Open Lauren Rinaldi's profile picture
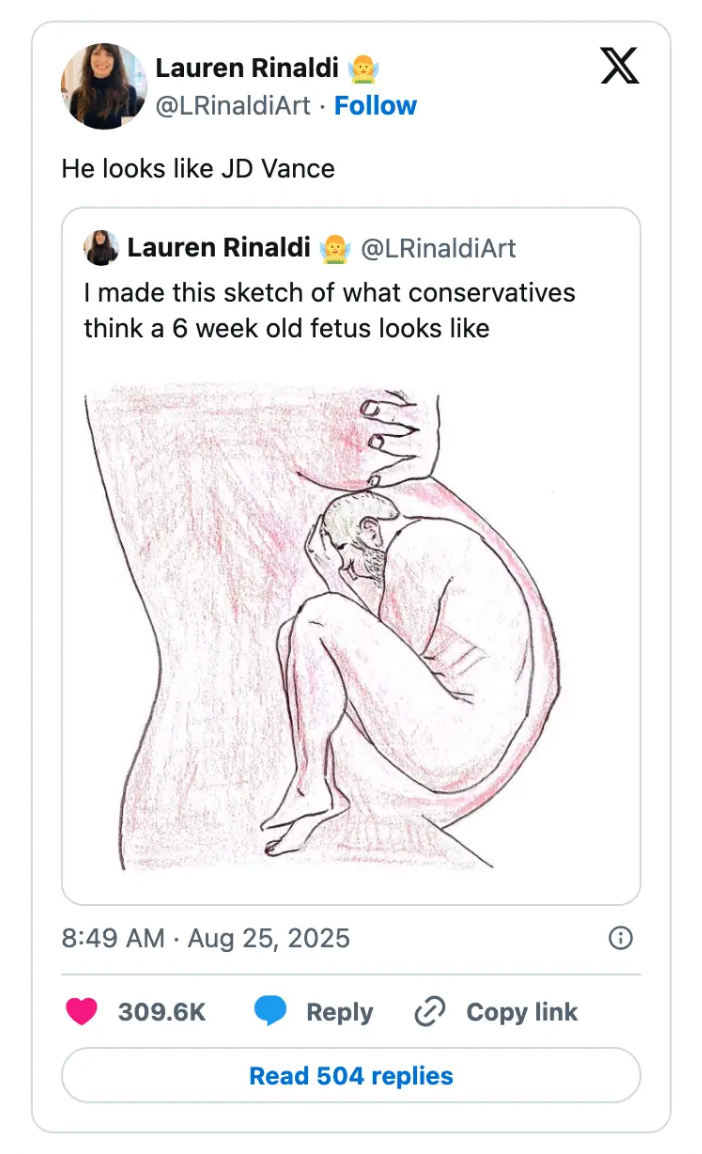702x1154 pixels. pos(104,85)
